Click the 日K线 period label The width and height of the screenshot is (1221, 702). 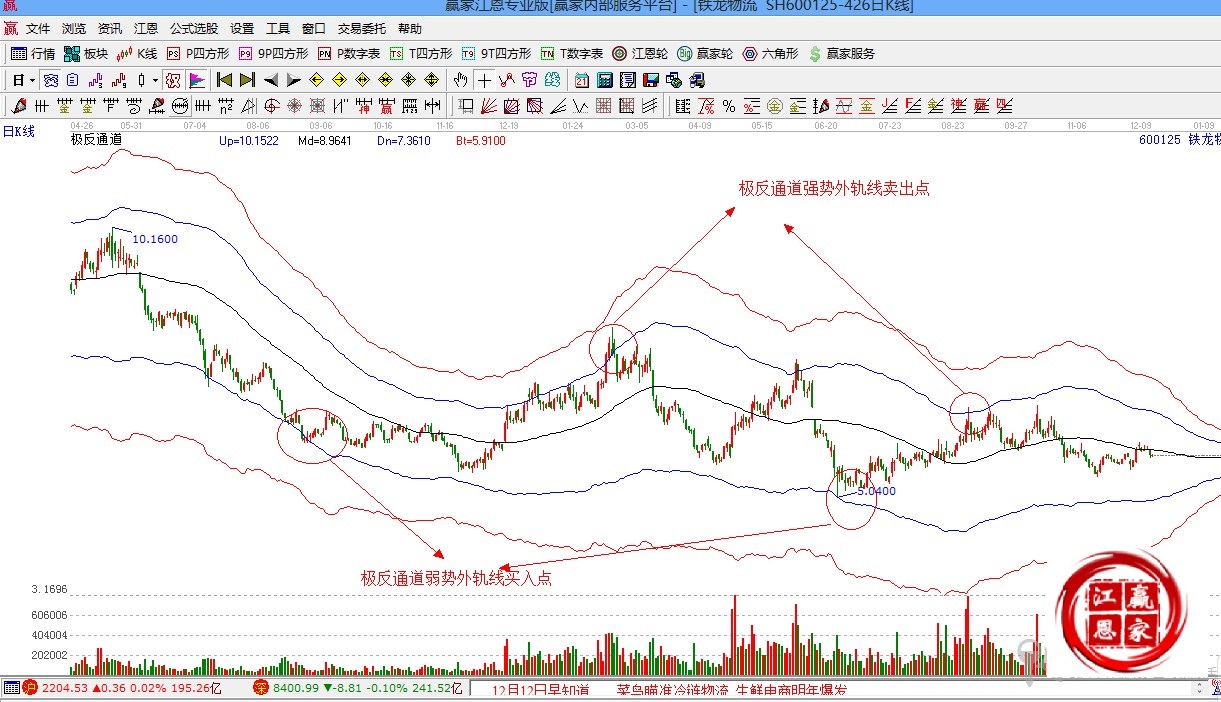pos(18,131)
